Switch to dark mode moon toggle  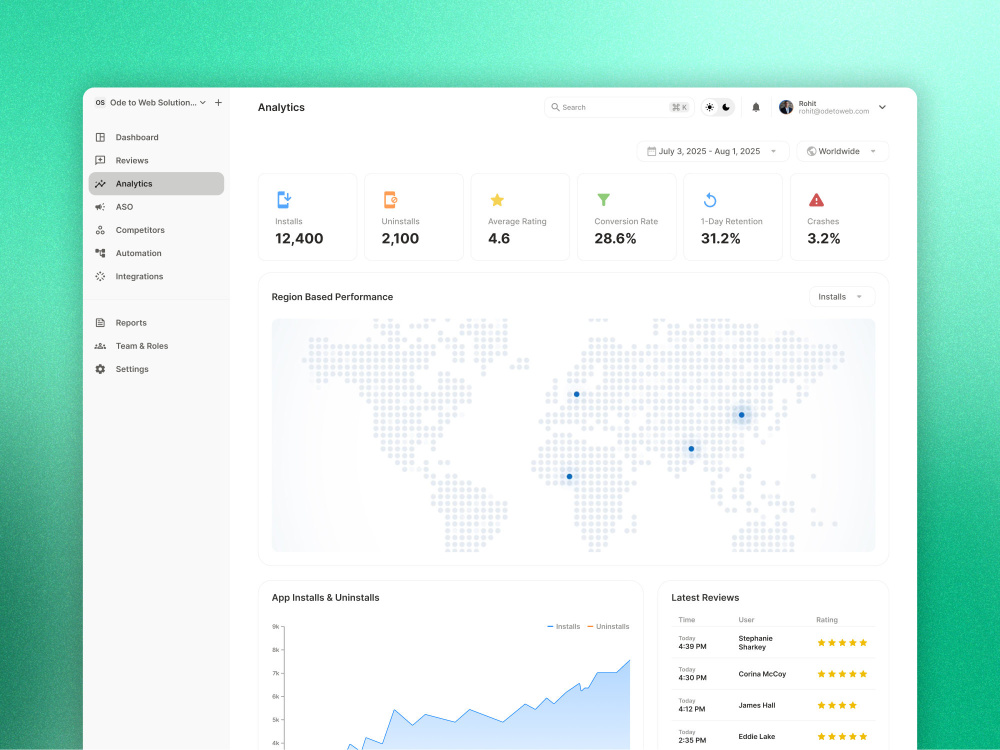coord(726,107)
